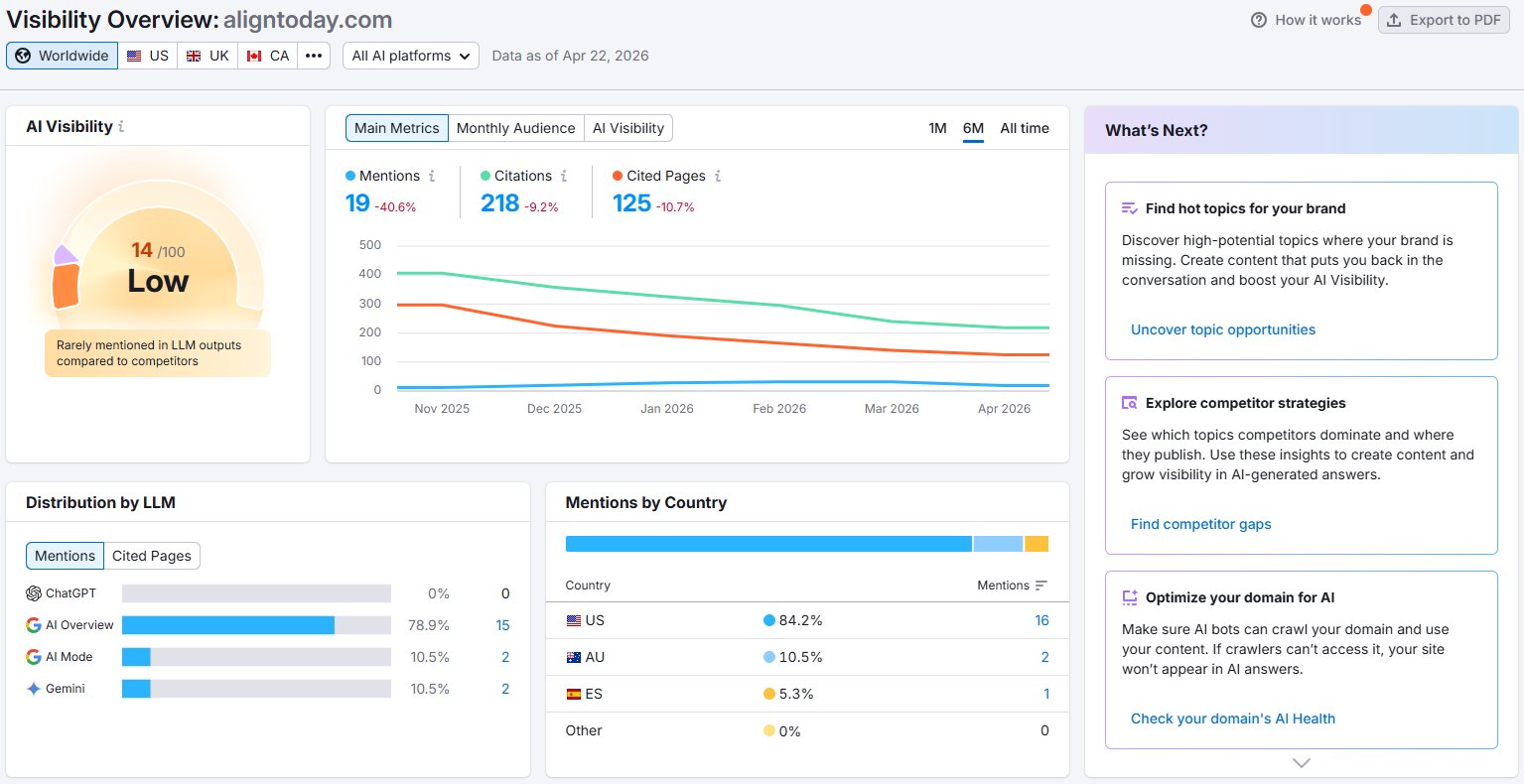
Task: Select the US region filter
Action: click(148, 56)
